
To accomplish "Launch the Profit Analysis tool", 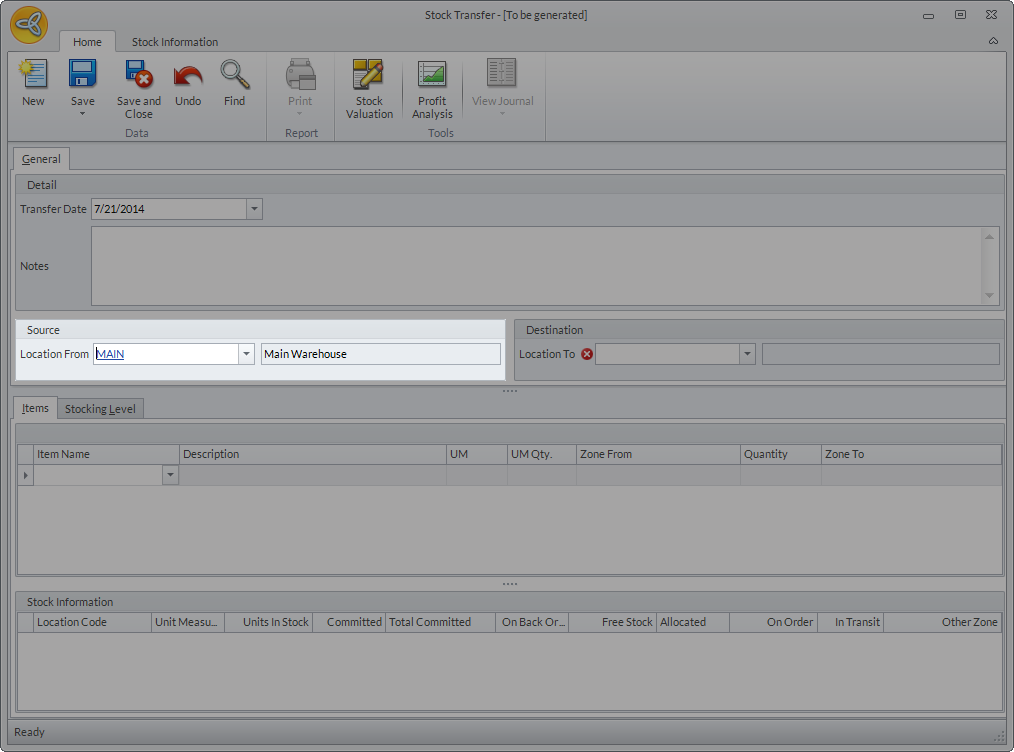I will click(432, 76).
